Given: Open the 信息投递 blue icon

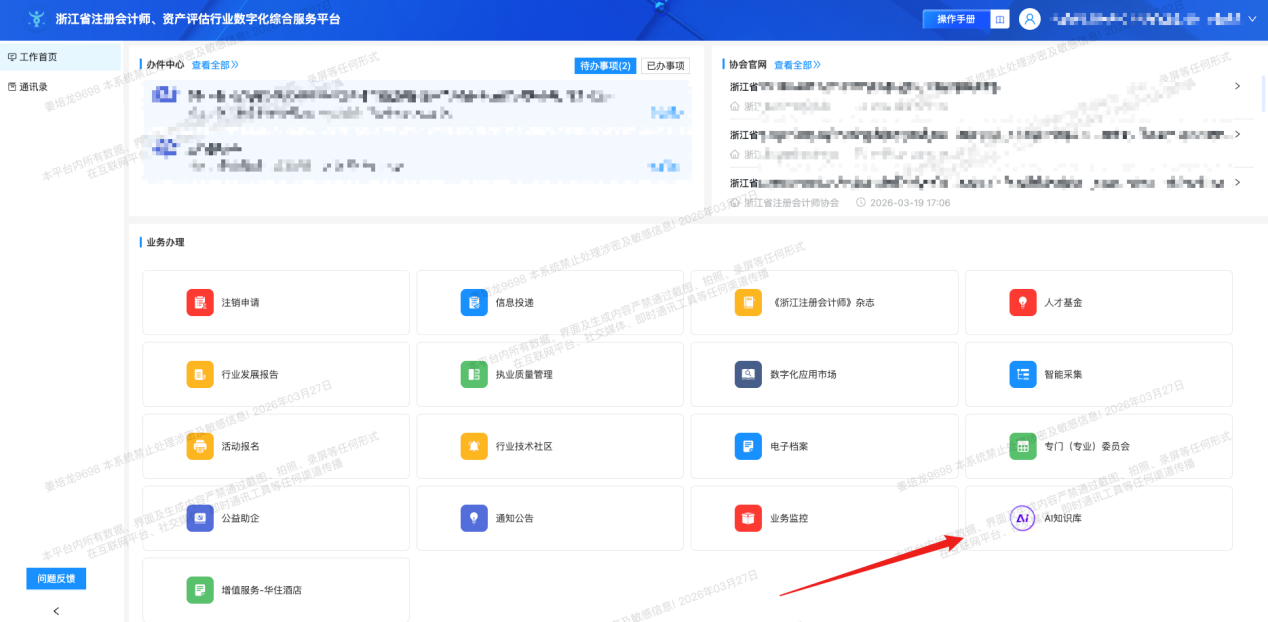Looking at the screenshot, I should click(474, 302).
